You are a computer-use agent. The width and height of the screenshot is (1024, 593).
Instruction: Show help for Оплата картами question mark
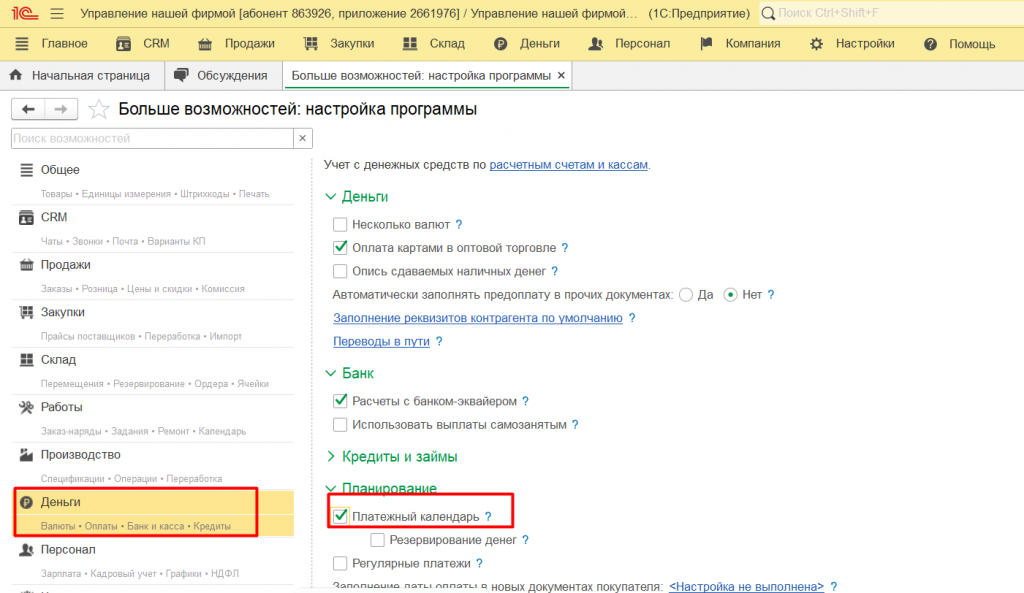tap(565, 248)
